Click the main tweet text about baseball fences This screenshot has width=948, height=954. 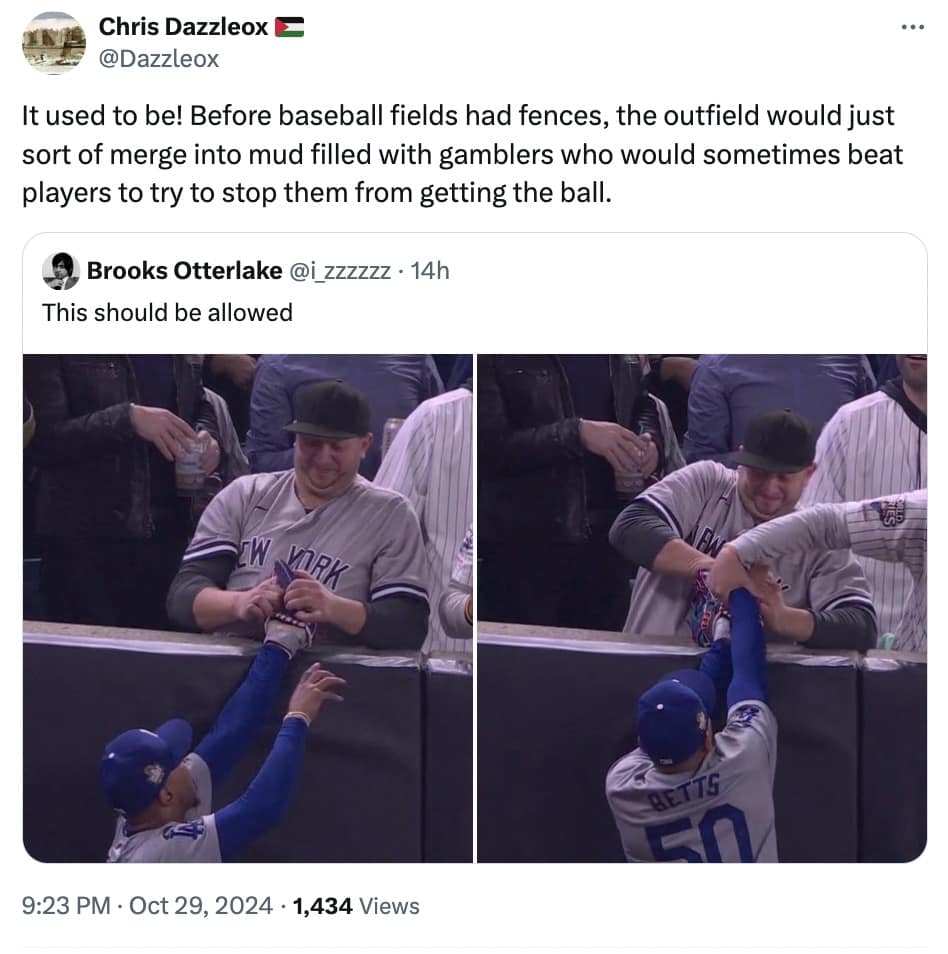[x=462, y=154]
